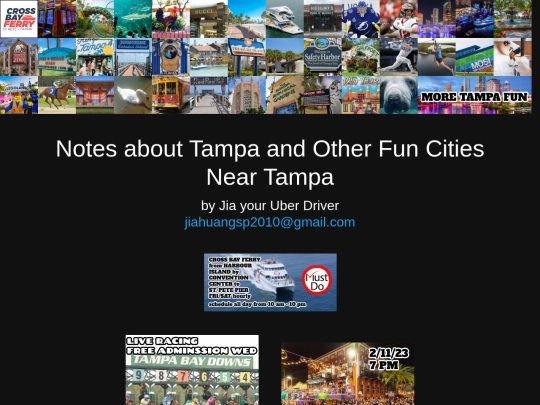Open the racehorse and jockey collage tile
This screenshot has width=540, height=405.
pos(57,95)
